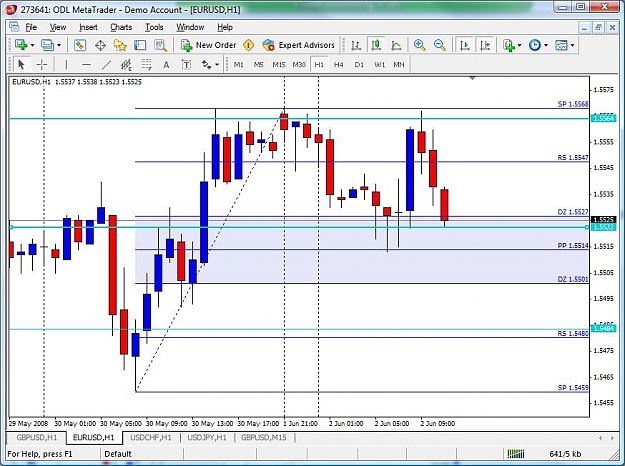This screenshot has width=625, height=466.
Task: Open the Indicators list icon
Action: pyautogui.click(x=509, y=45)
